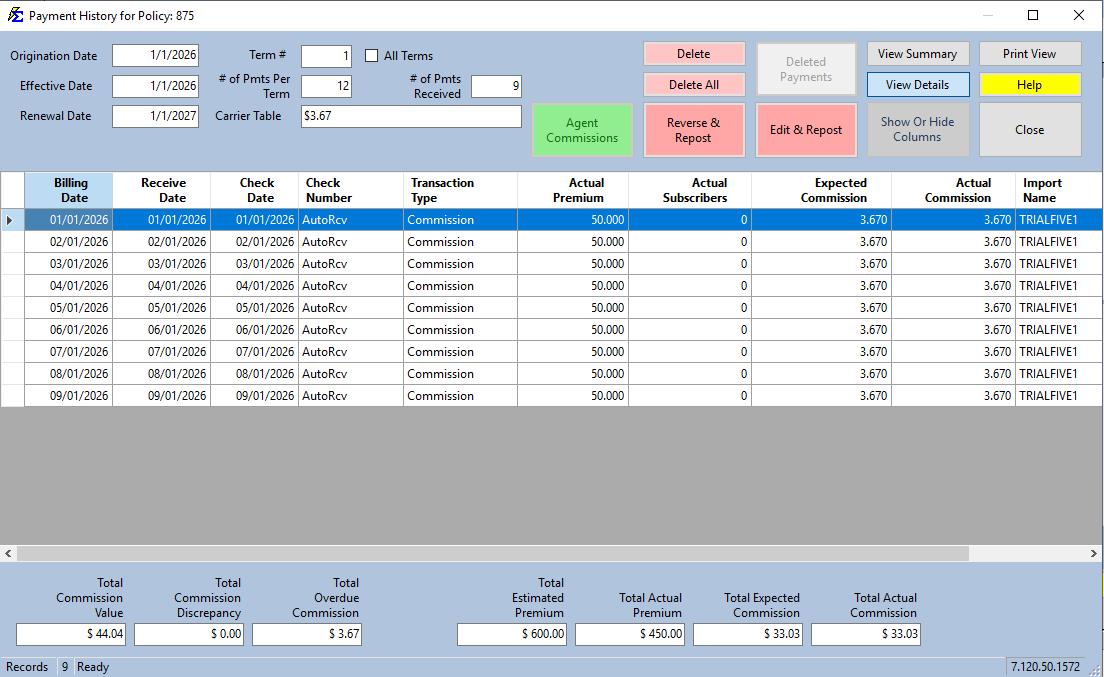
Task: Click the Close button
Action: tap(1029, 130)
